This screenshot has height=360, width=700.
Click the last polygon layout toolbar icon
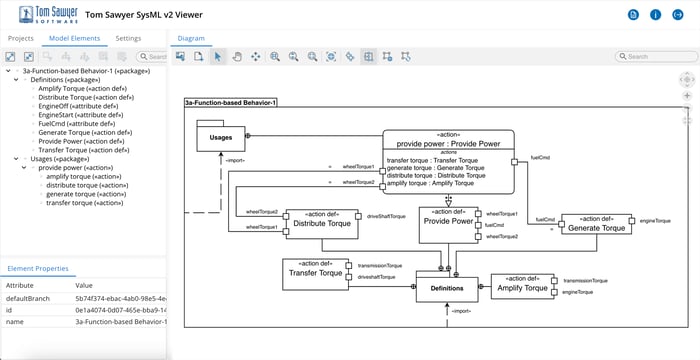tap(406, 56)
